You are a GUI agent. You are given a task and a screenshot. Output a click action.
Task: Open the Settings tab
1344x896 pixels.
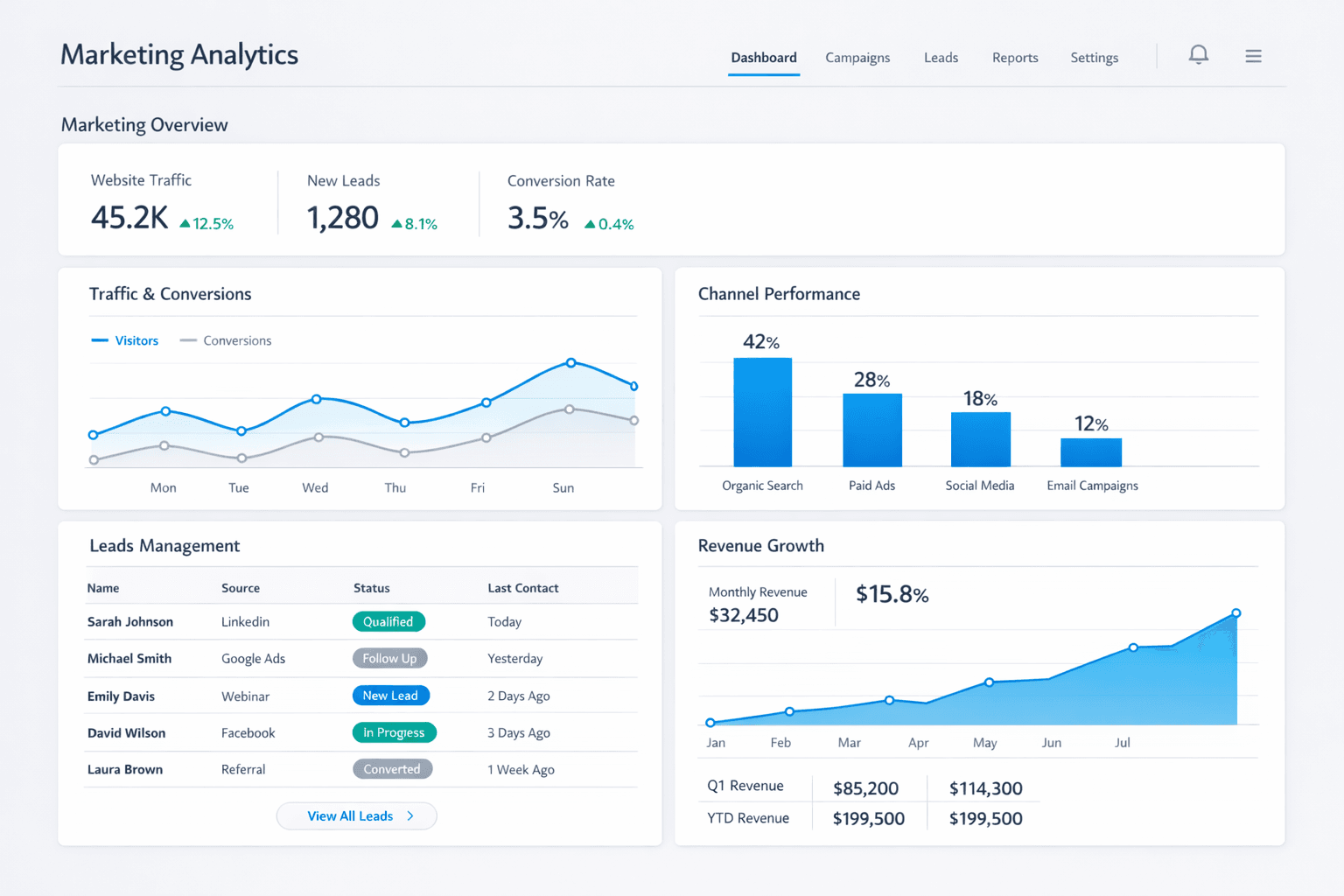1094,58
